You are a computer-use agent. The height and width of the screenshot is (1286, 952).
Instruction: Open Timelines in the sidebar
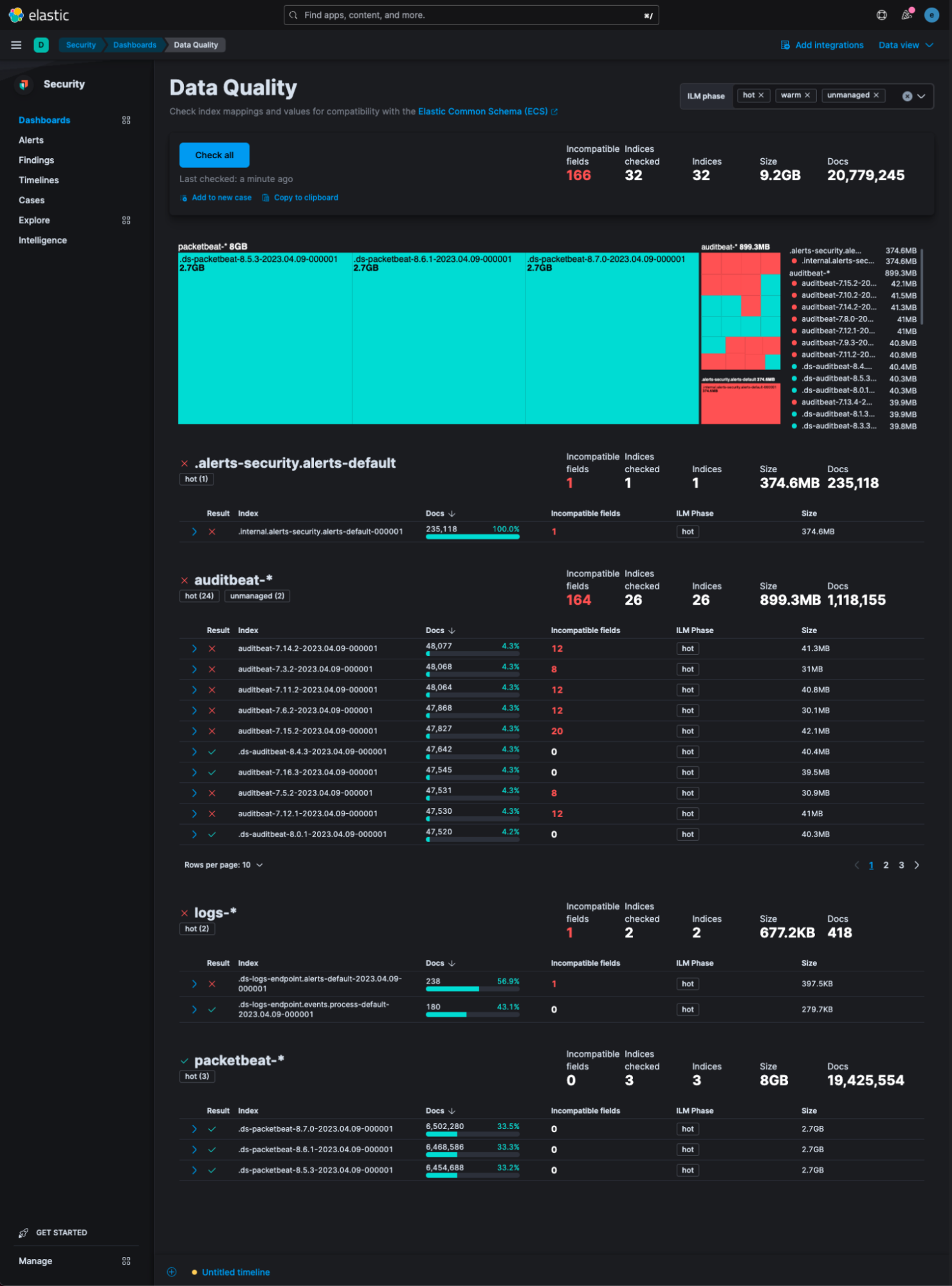click(x=39, y=180)
